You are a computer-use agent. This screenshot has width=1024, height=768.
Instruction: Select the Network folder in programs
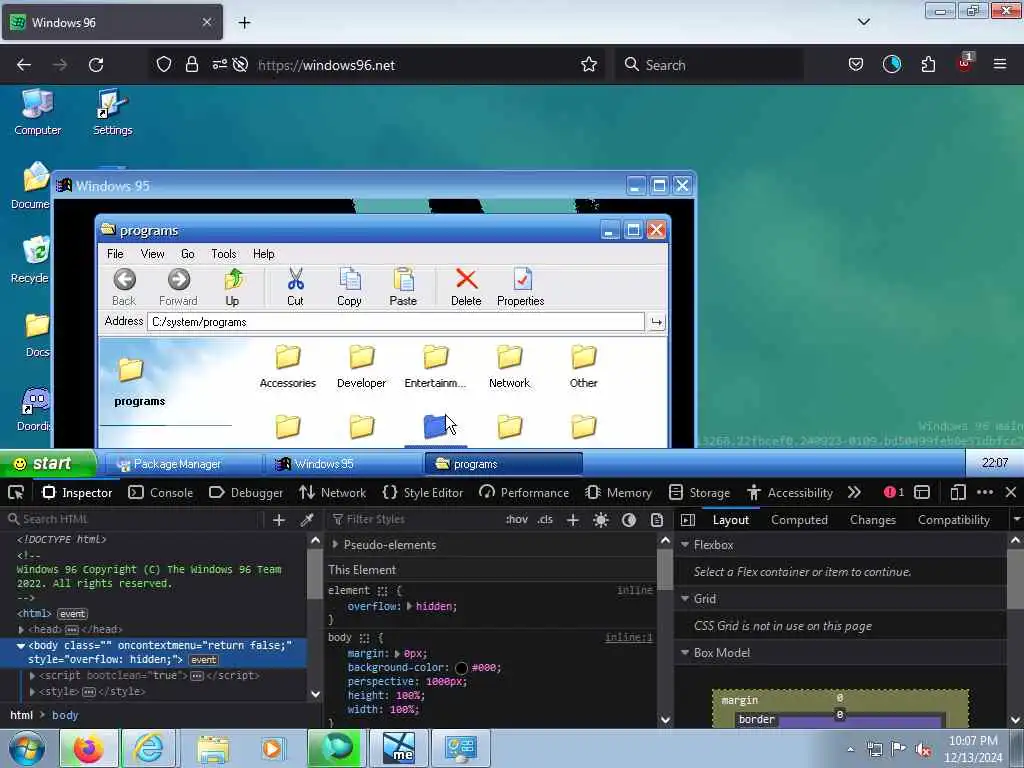click(509, 366)
